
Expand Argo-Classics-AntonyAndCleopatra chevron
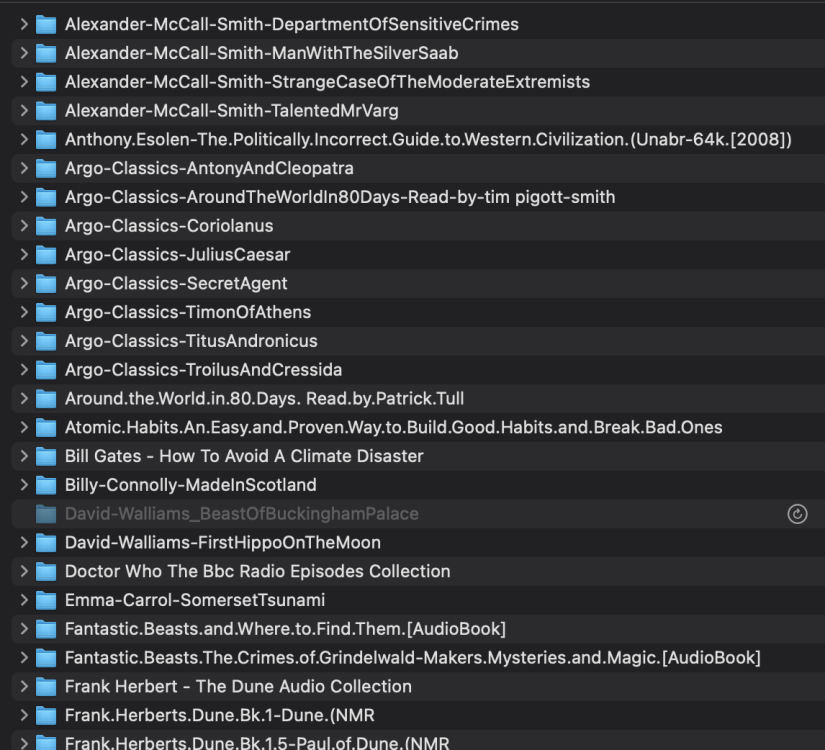pos(24,168)
